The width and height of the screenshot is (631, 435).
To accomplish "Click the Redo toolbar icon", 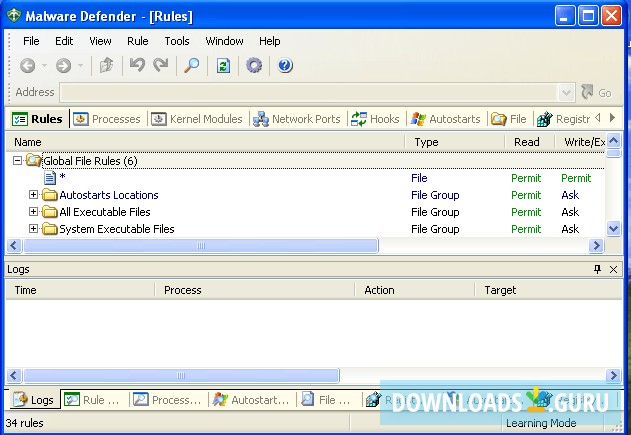I will (161, 65).
